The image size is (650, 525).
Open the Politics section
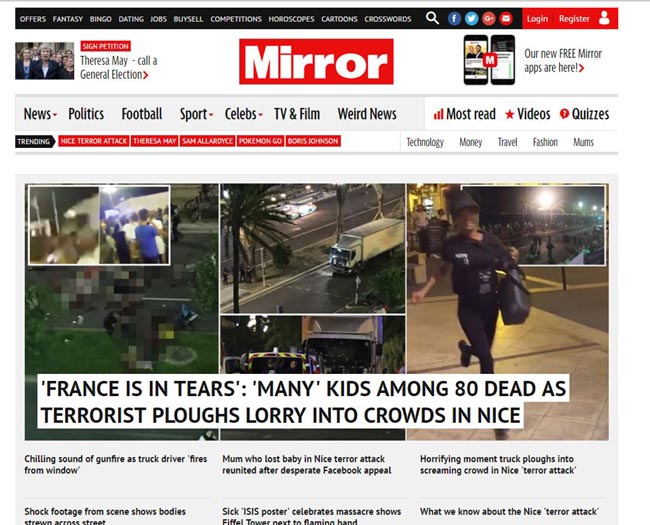coord(86,114)
